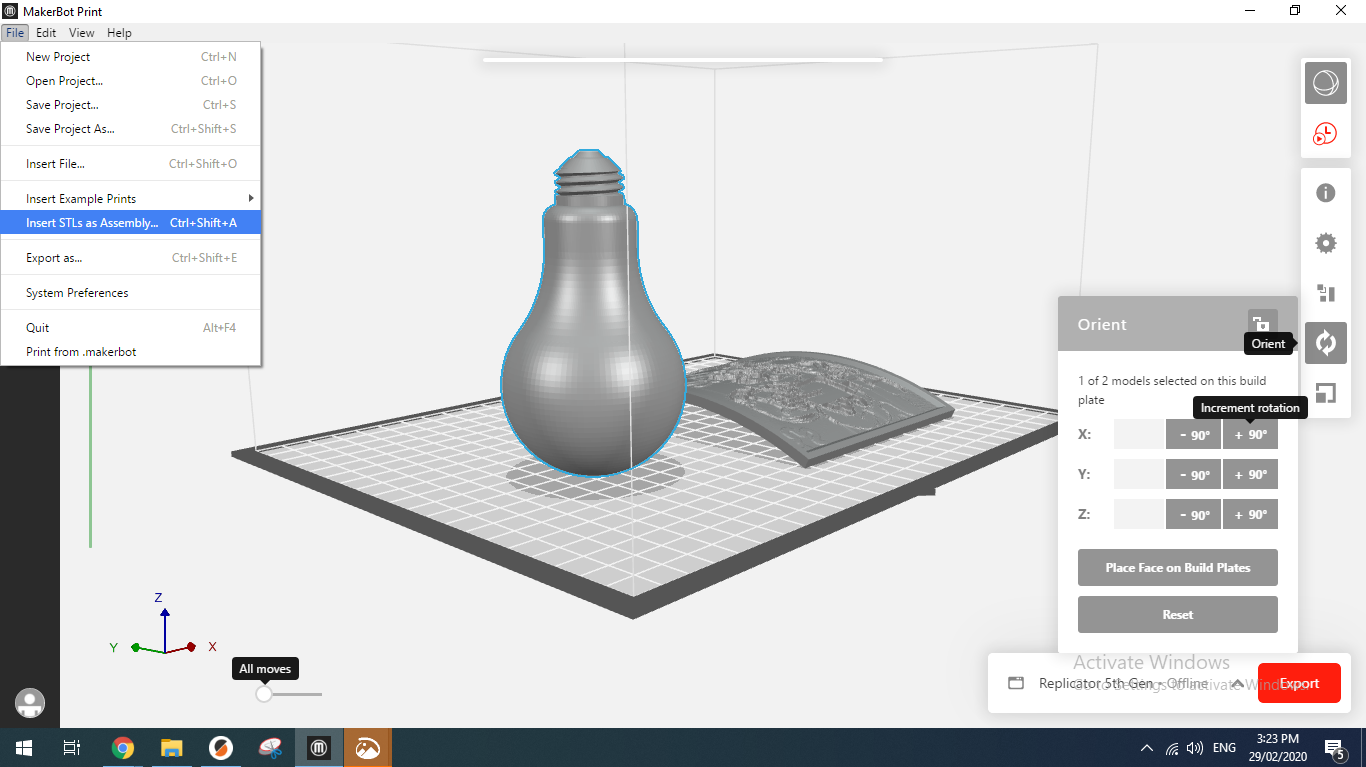Screen dimensions: 1366x767
Task: Choose Insert File... from the menu
Action: pos(131,164)
